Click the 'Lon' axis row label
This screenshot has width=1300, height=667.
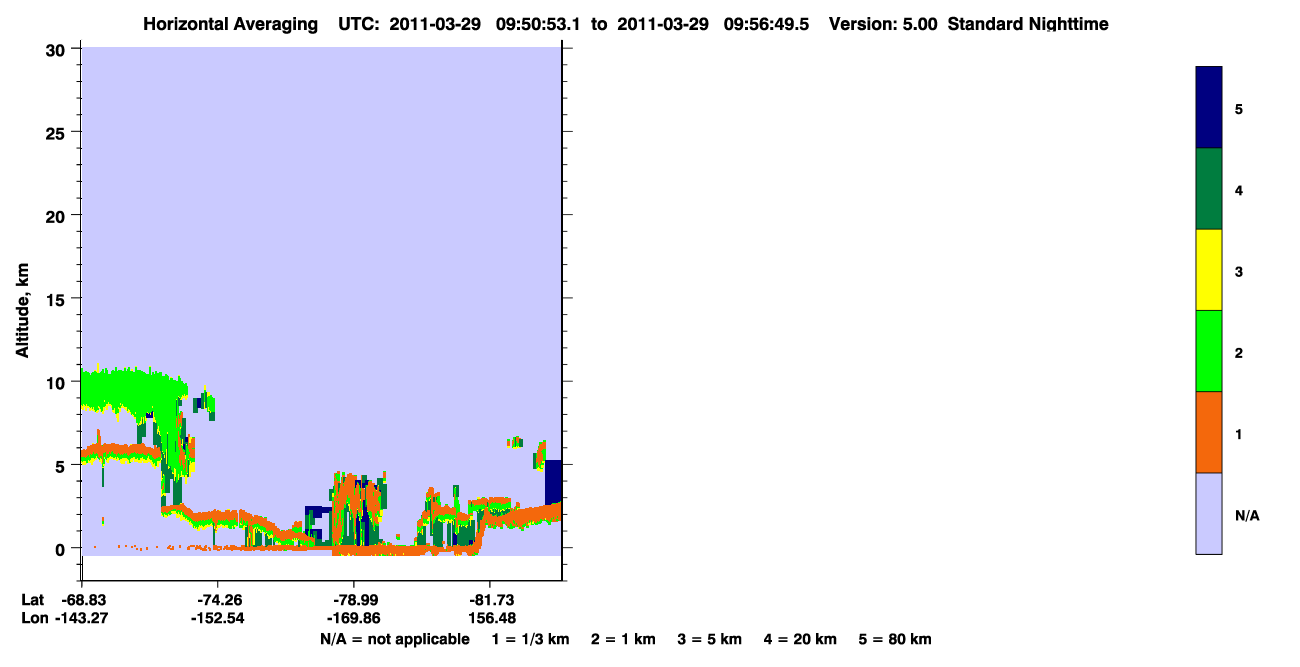33,618
